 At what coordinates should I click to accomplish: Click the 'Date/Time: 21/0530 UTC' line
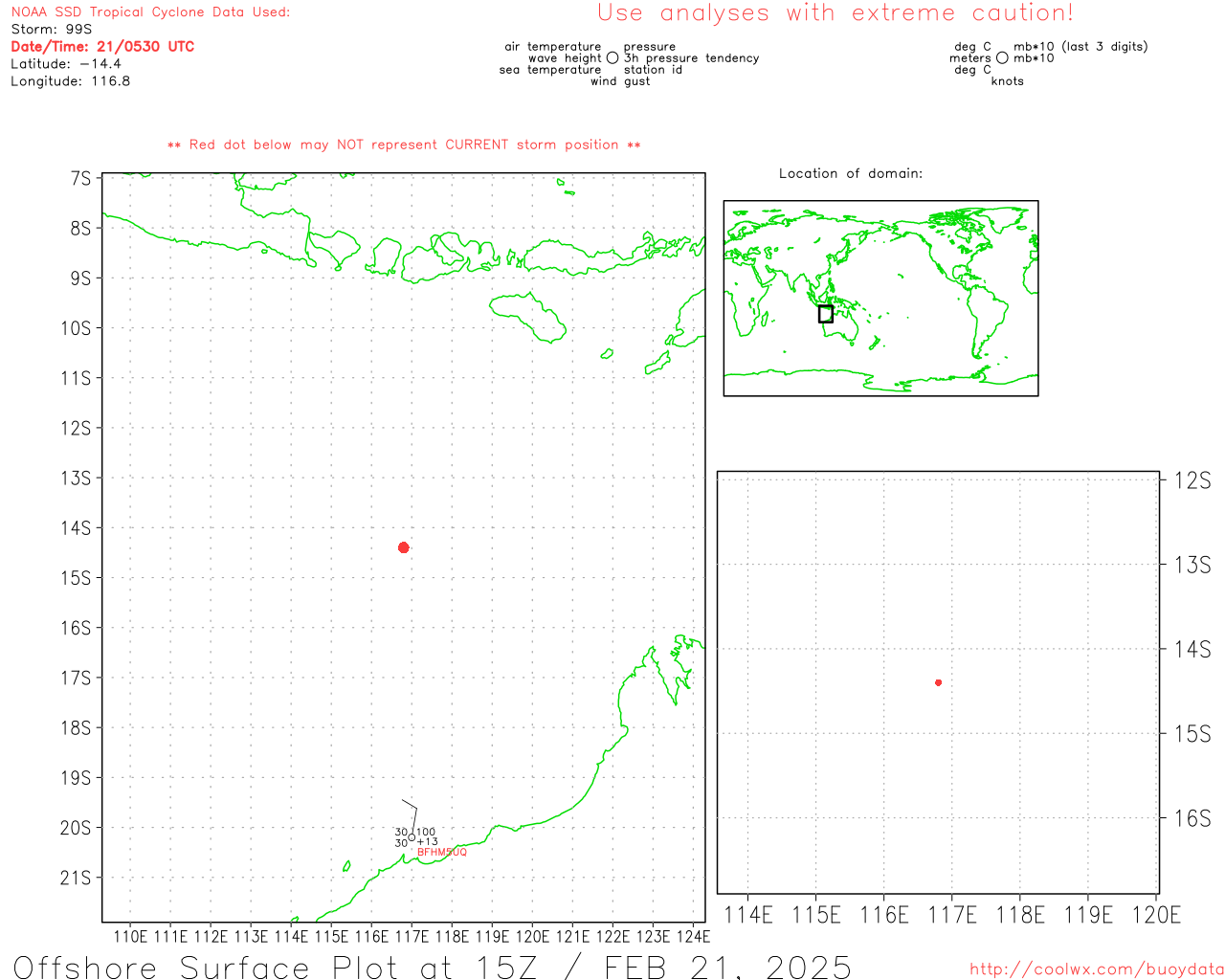click(102, 47)
